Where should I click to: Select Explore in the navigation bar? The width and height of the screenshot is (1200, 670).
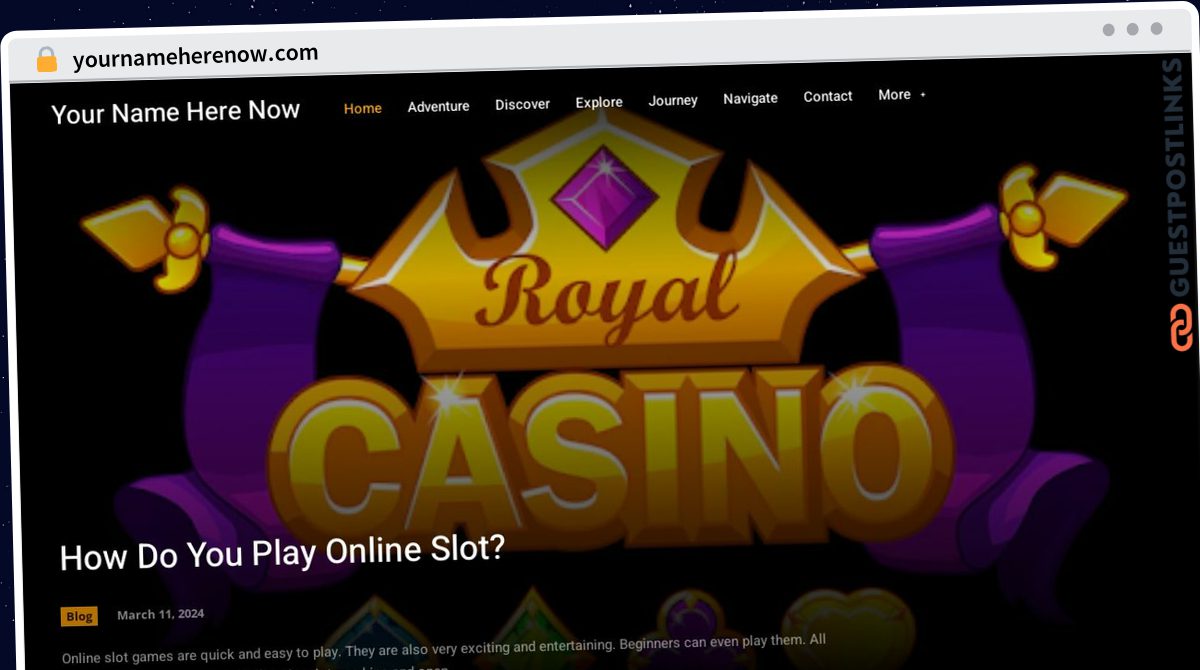point(599,102)
